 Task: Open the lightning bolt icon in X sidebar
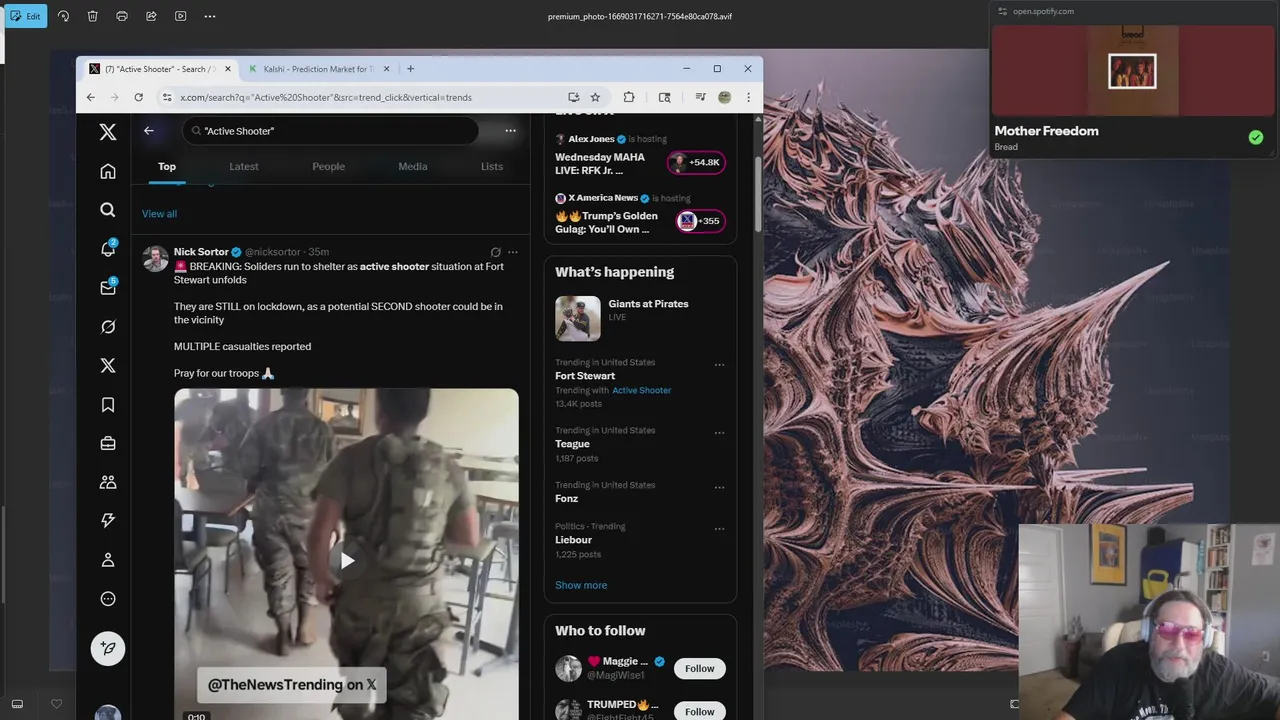[108, 521]
